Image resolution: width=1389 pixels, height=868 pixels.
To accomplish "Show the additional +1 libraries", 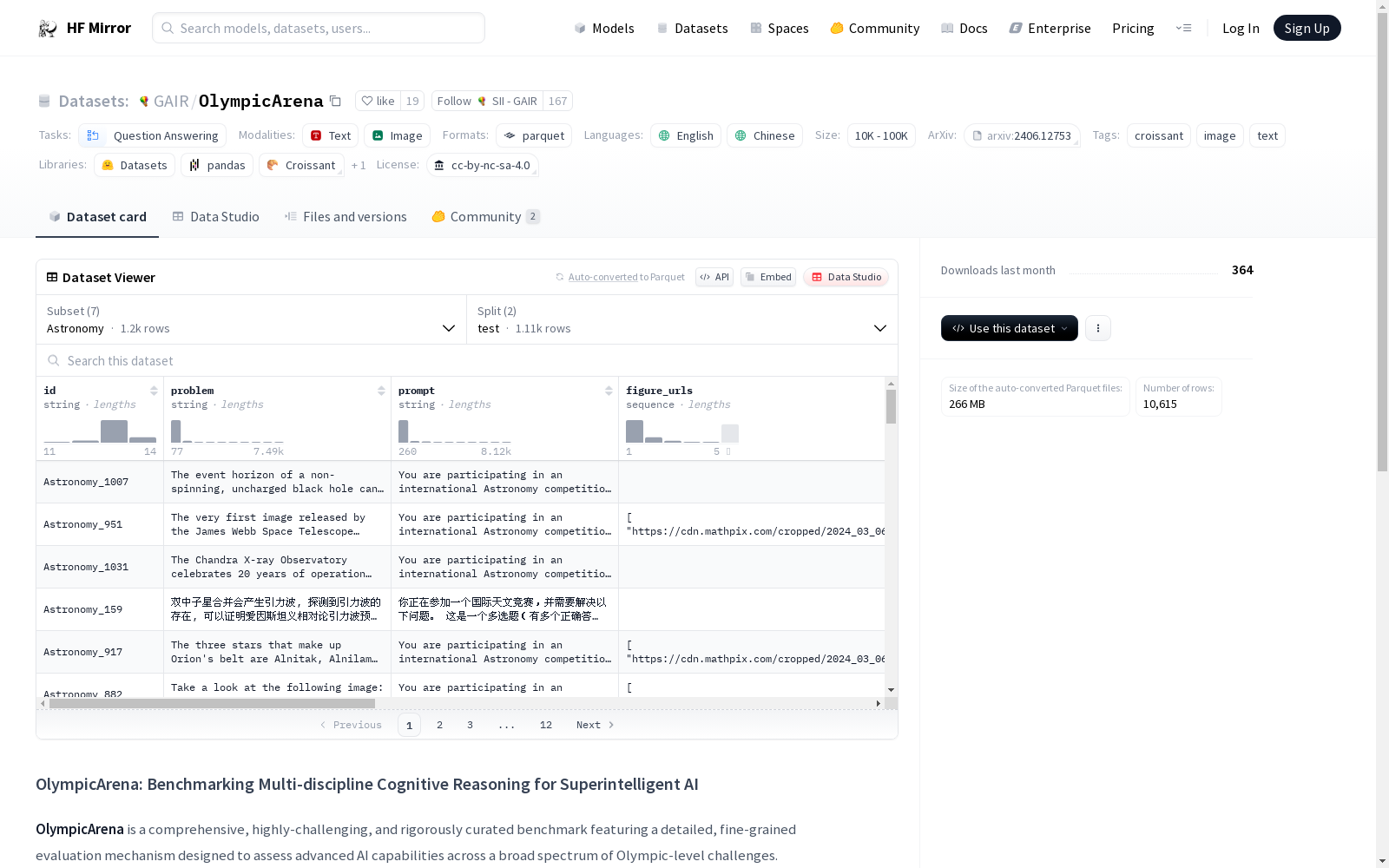I will [x=359, y=165].
